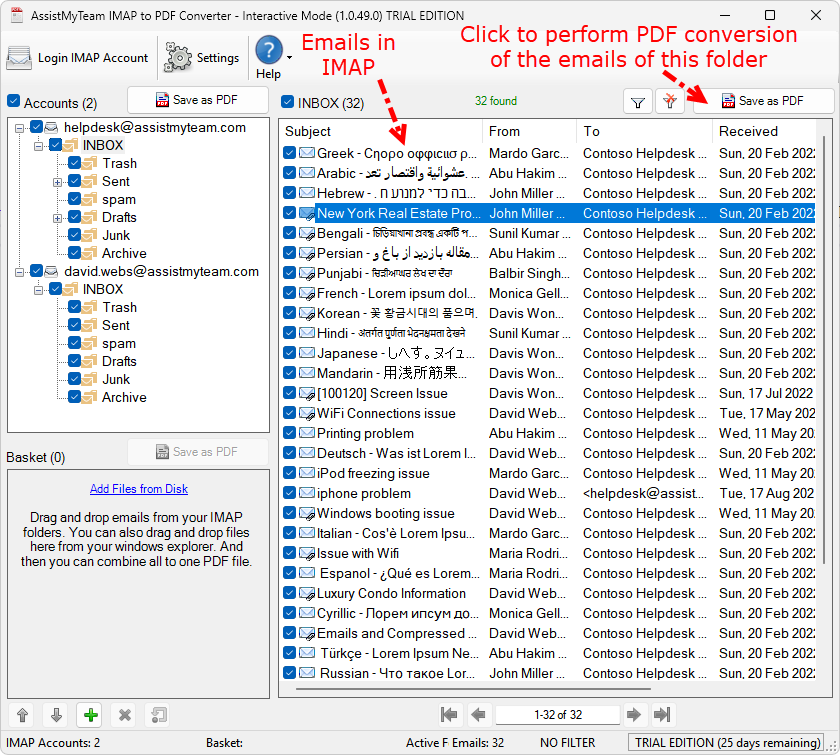The image size is (840, 755).
Task: Go to the last page of emails
Action: pos(661,714)
